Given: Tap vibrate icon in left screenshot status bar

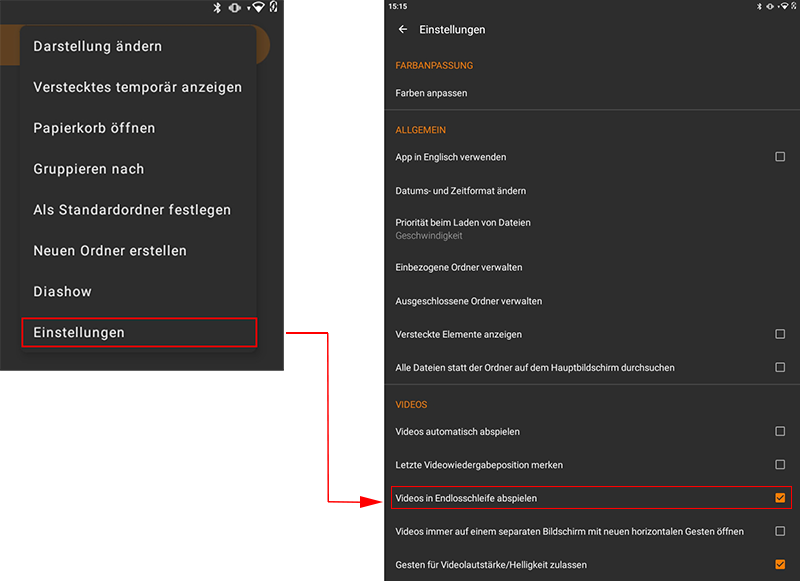Looking at the screenshot, I should click(x=235, y=7).
